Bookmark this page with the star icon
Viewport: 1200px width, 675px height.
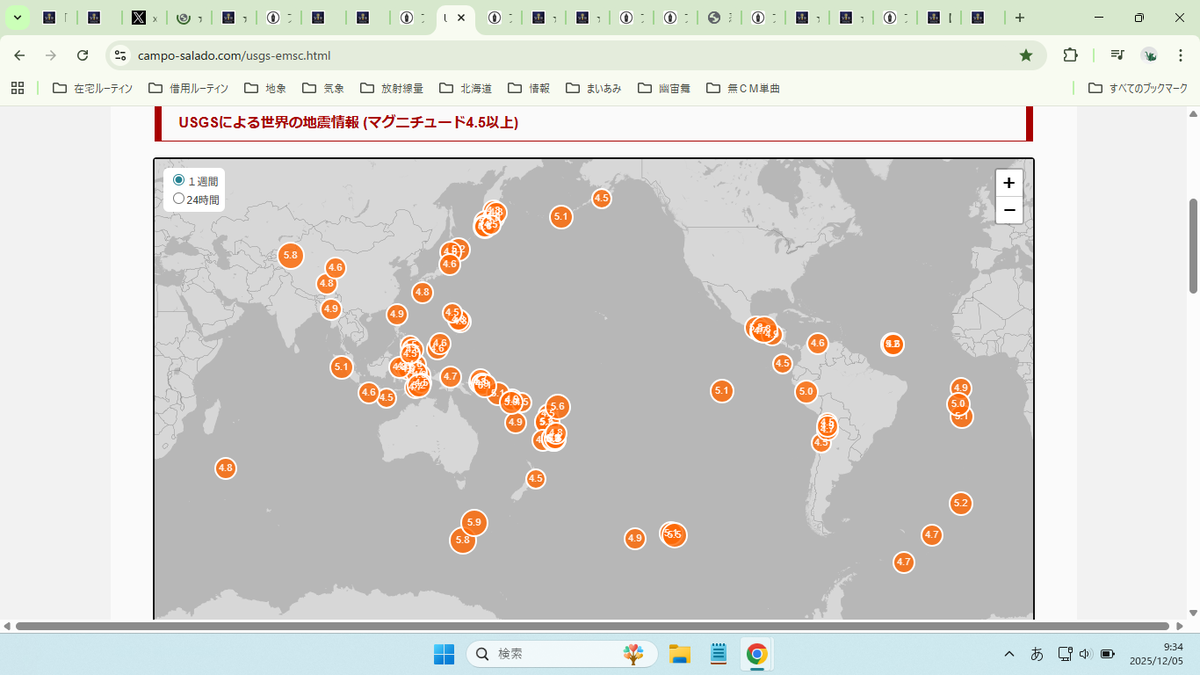click(1026, 55)
